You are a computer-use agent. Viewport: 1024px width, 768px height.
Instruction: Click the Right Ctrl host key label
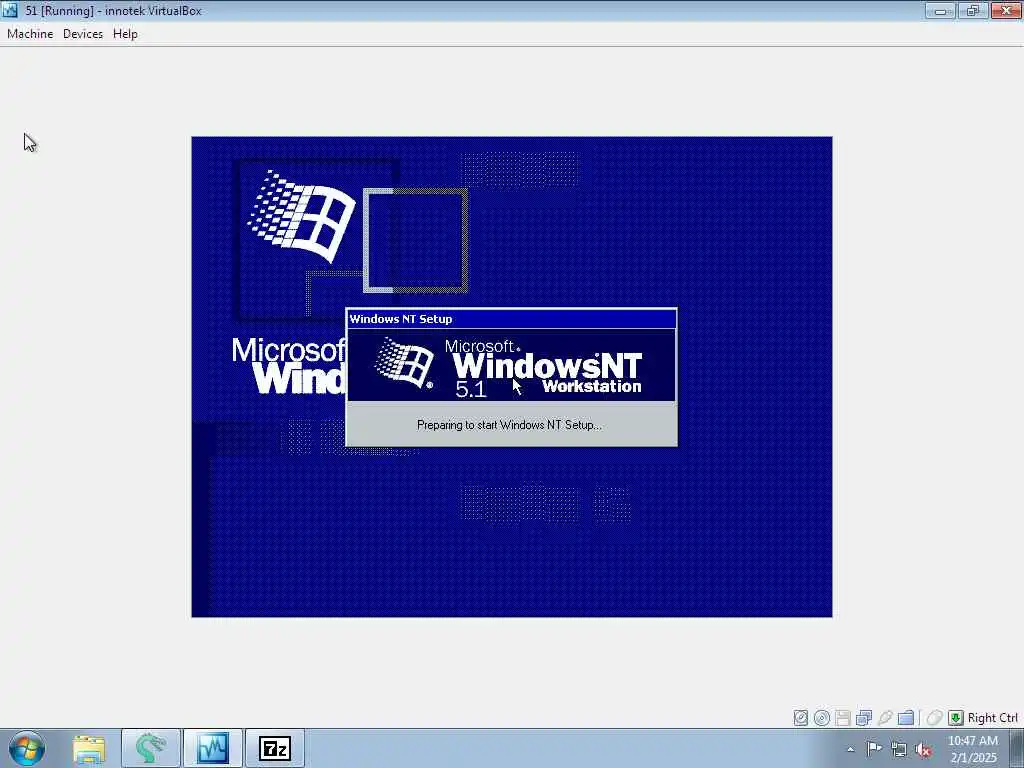pos(993,718)
